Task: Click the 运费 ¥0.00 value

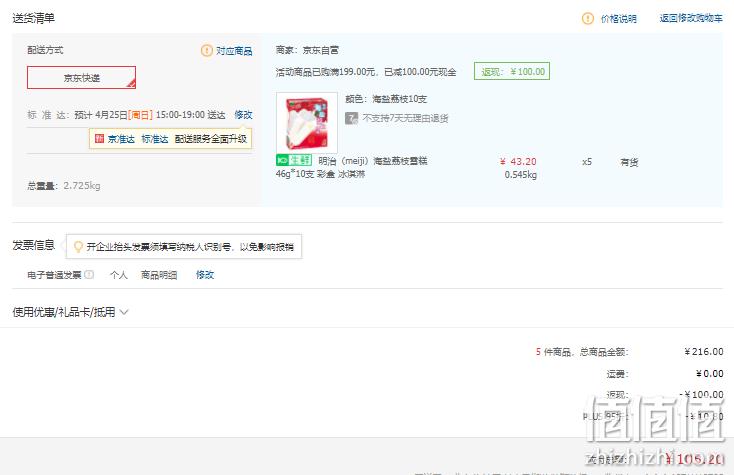Action: point(709,373)
